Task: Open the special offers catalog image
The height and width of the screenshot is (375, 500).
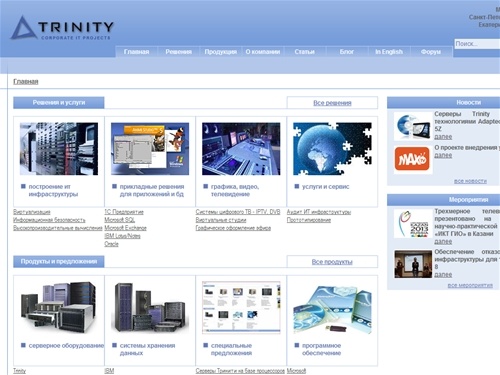Action: (241, 307)
